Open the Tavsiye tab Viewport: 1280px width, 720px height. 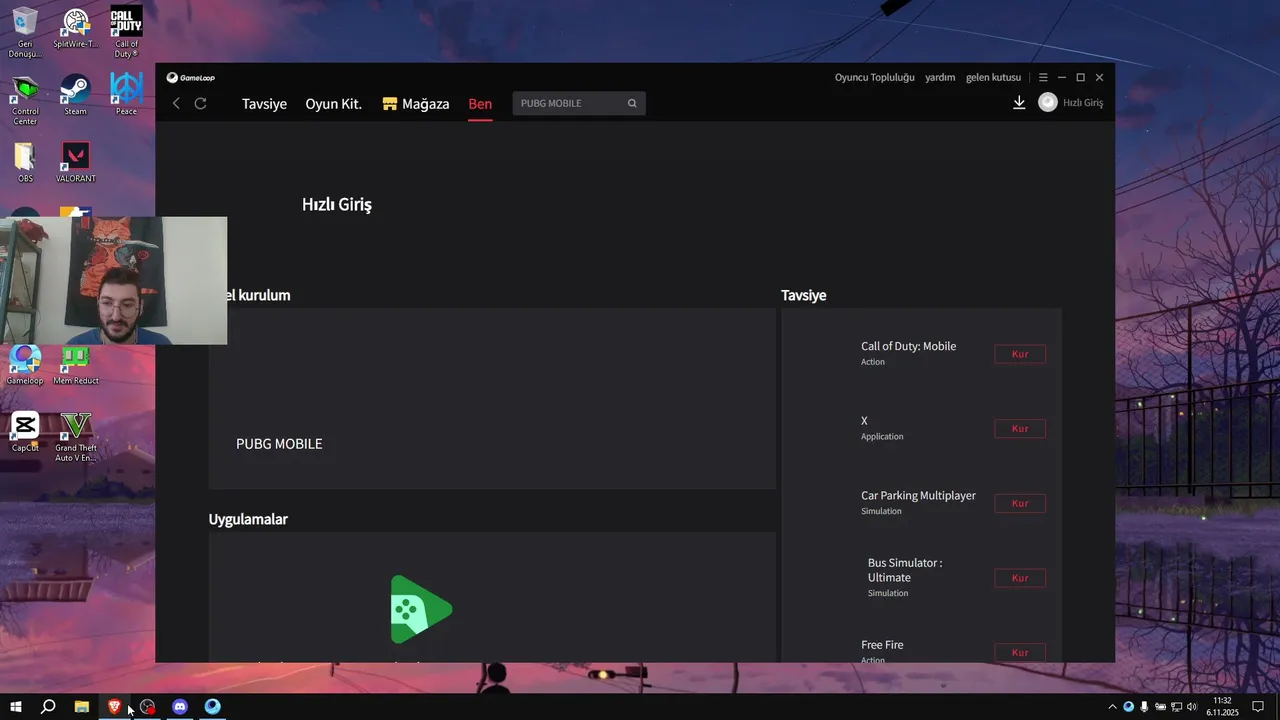[264, 104]
